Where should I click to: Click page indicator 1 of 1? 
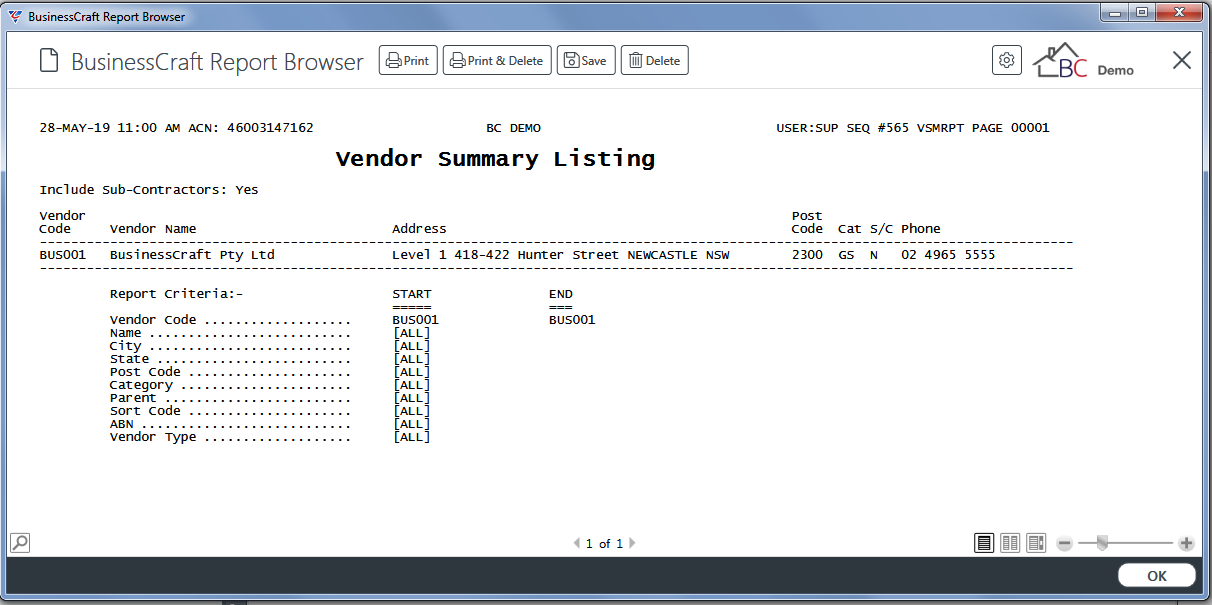click(x=604, y=544)
